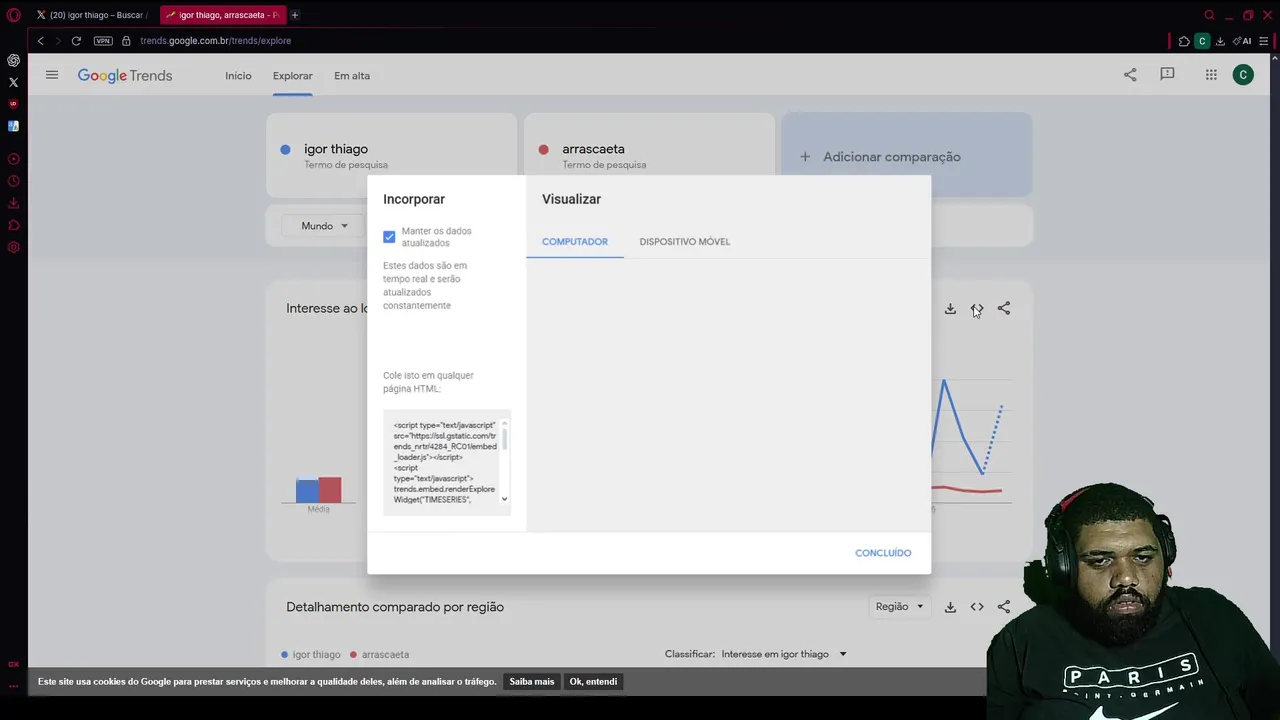The height and width of the screenshot is (720, 1280).
Task: Open History from Opera sidebar
Action: (13, 181)
